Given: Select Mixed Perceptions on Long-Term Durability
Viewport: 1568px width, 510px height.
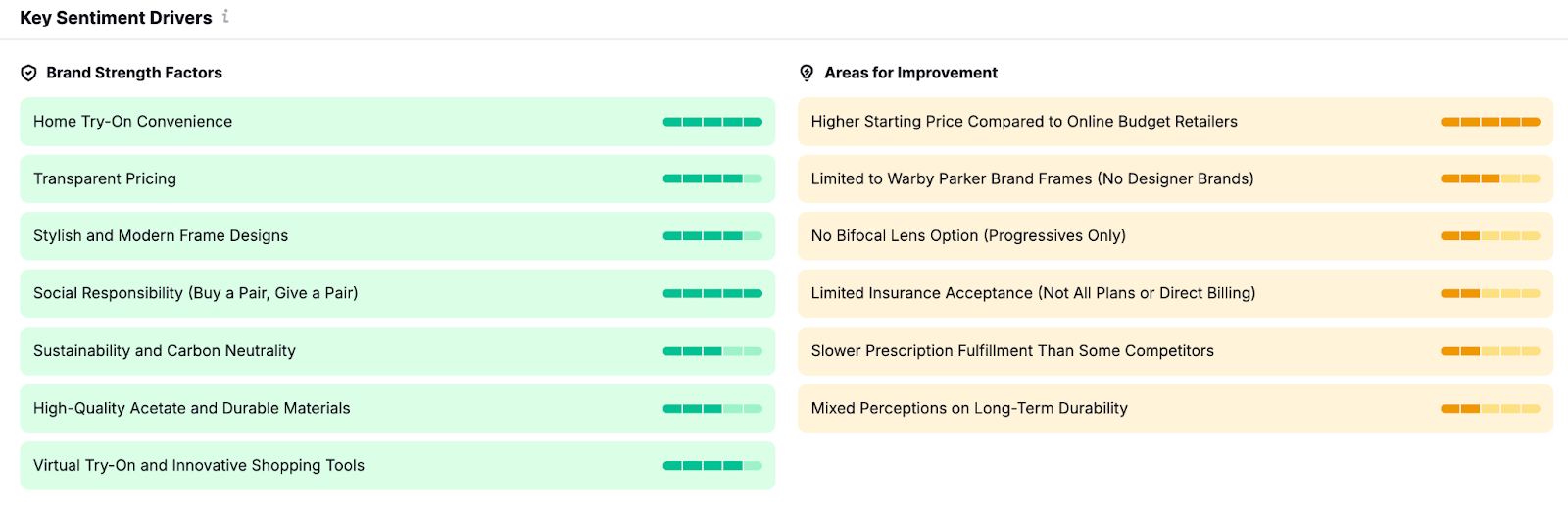Looking at the screenshot, I should pyautogui.click(x=969, y=408).
